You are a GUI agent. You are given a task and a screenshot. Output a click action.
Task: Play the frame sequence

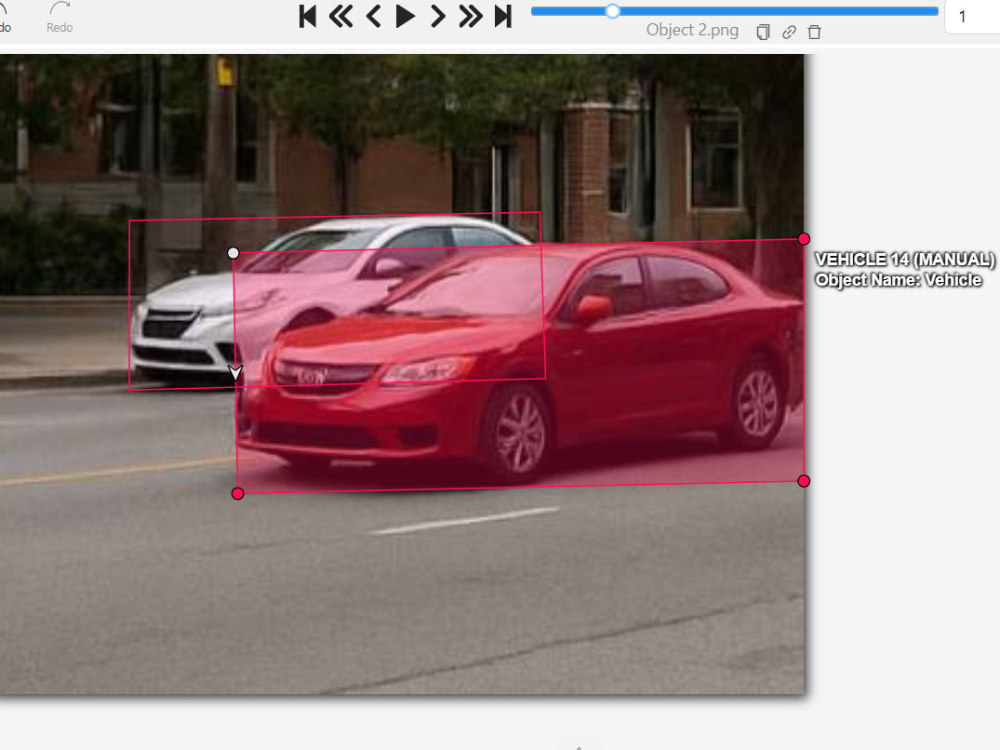point(405,16)
